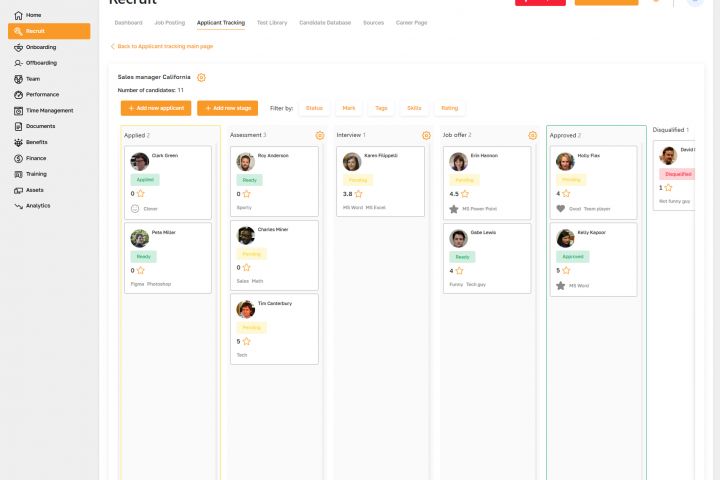Click rating star on Karen Filippelli's card

tap(359, 194)
